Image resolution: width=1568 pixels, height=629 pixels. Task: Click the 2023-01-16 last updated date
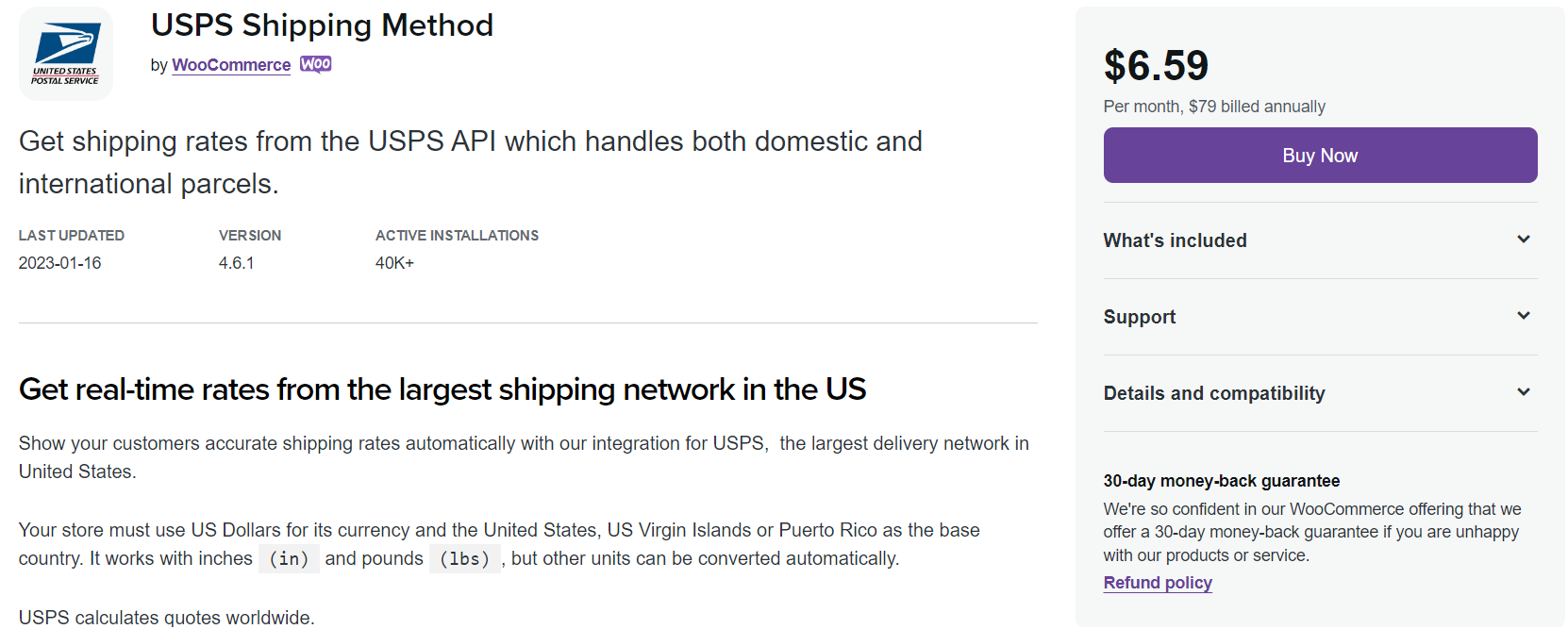pos(59,262)
